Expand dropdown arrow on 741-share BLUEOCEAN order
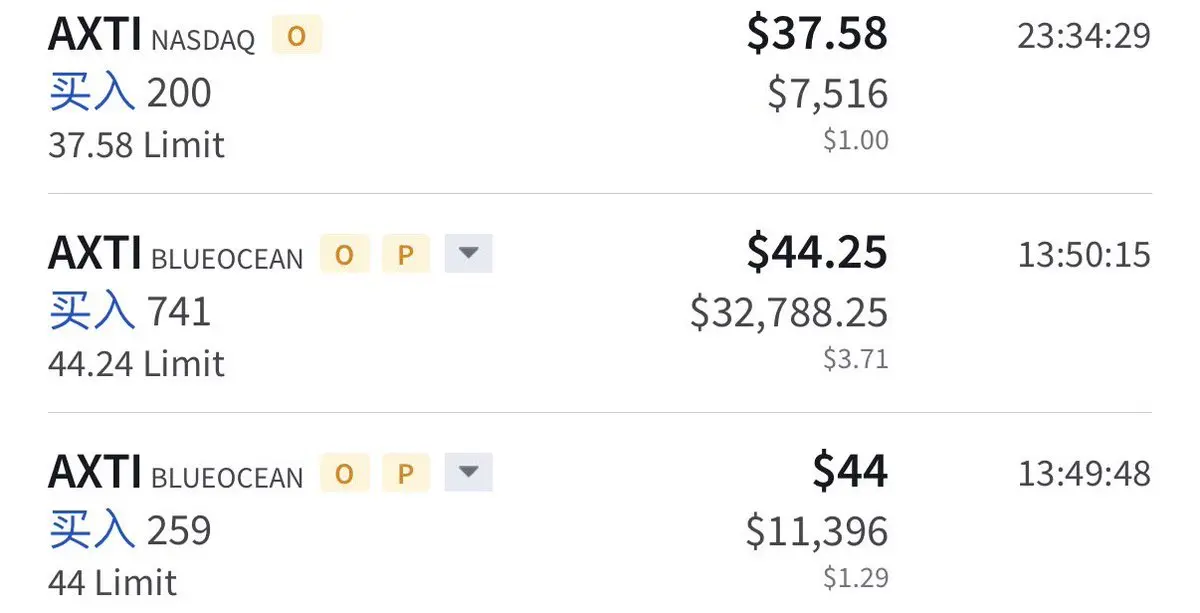1200x613 pixels. pyautogui.click(x=468, y=255)
